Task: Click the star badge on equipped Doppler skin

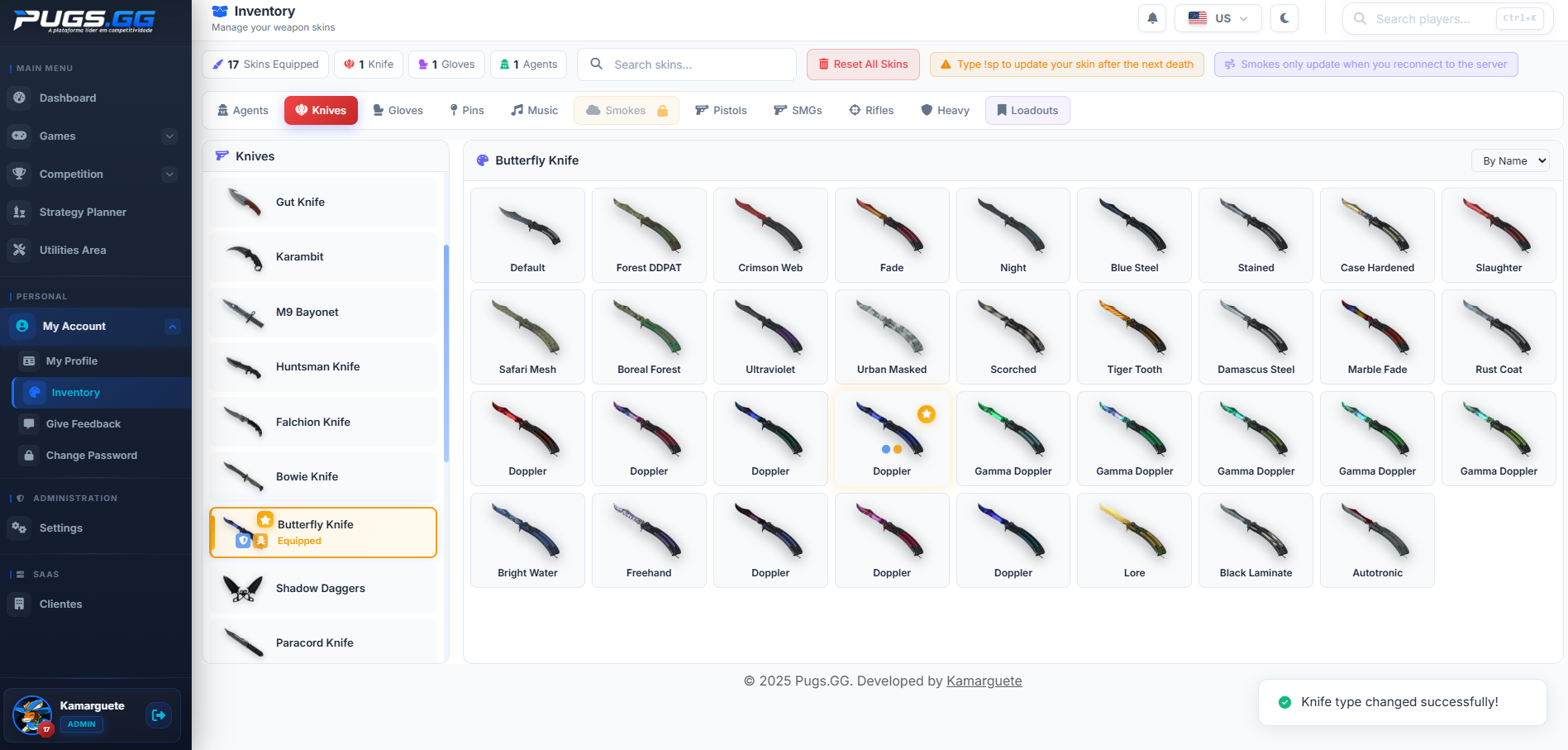Action: coord(927,414)
